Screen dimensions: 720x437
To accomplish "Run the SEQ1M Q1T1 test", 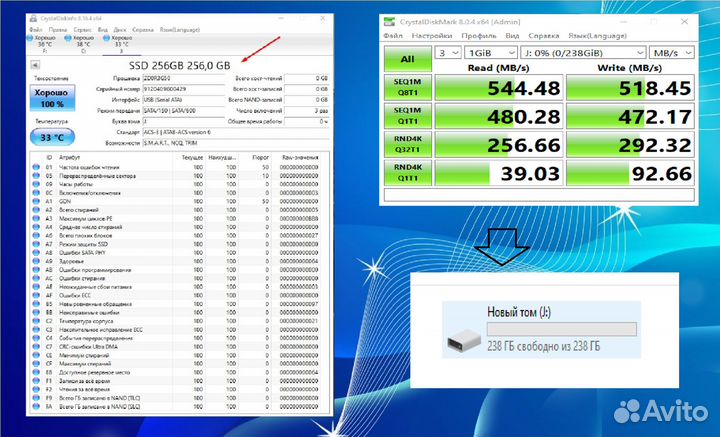I will (408, 116).
